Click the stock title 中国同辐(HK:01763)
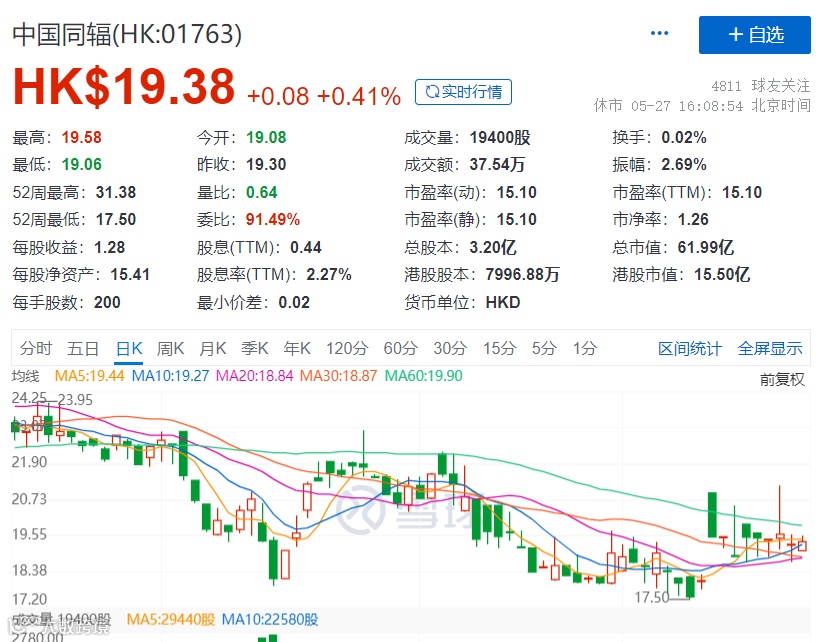 click(127, 34)
